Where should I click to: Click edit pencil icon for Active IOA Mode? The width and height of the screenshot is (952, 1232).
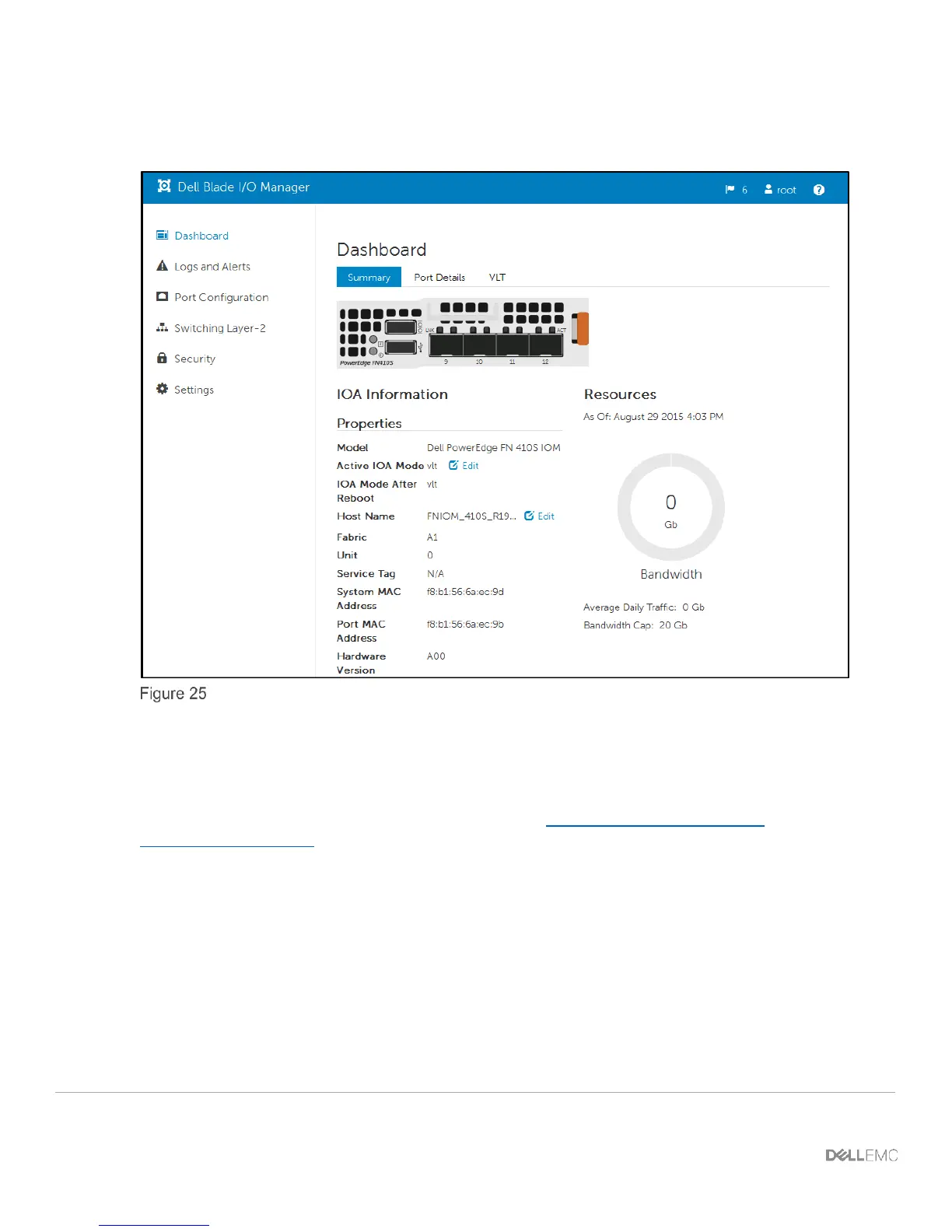click(x=453, y=465)
